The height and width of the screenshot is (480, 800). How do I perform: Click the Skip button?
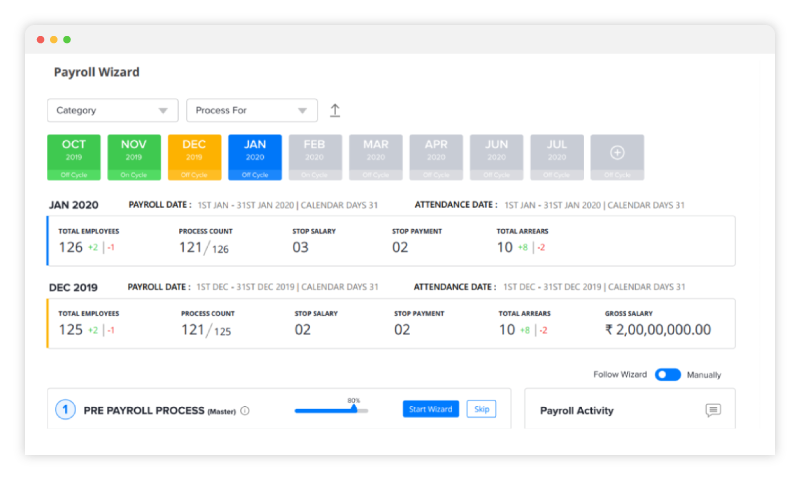tap(481, 409)
